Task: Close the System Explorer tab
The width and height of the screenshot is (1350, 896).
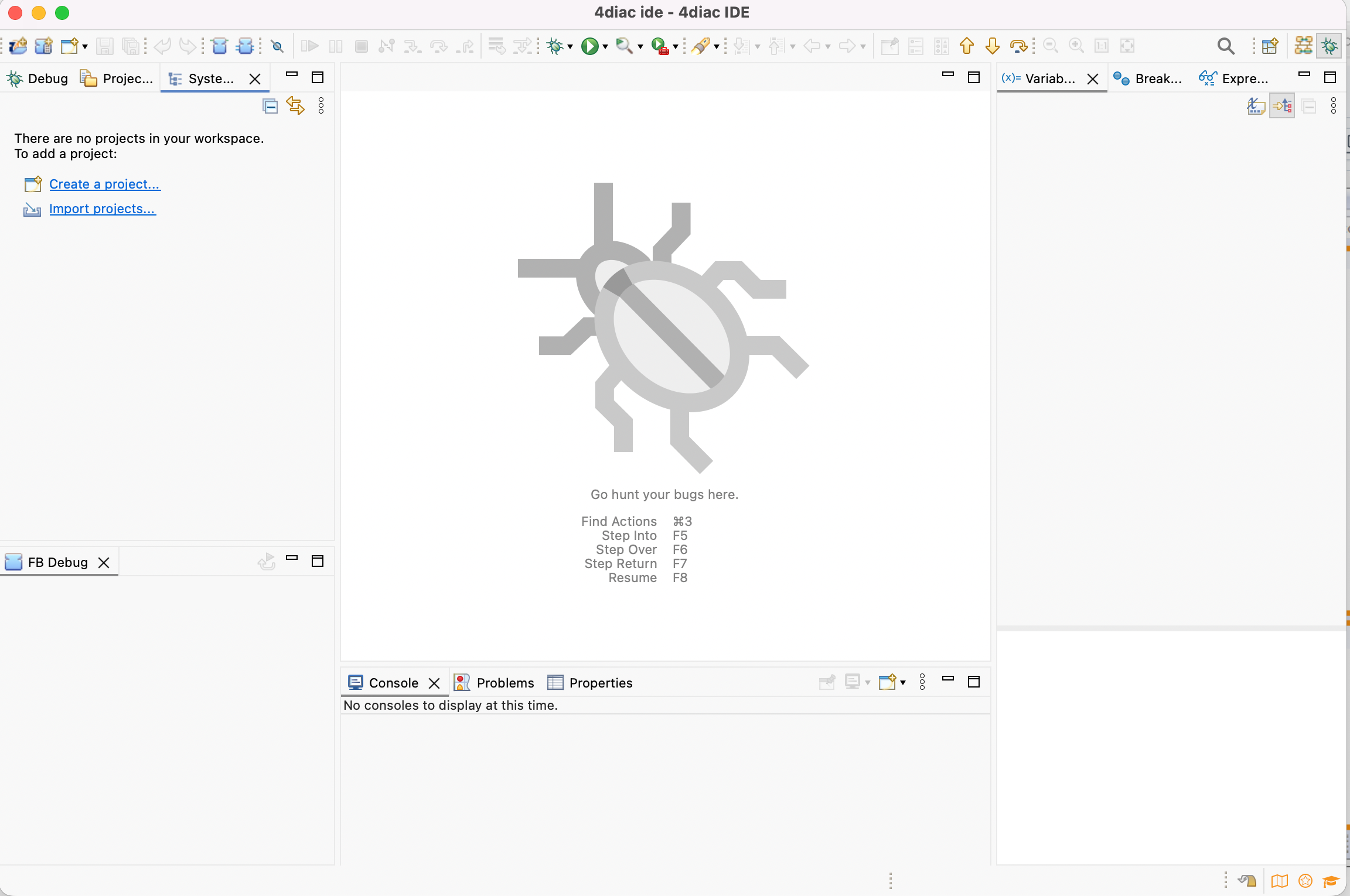Action: point(255,78)
